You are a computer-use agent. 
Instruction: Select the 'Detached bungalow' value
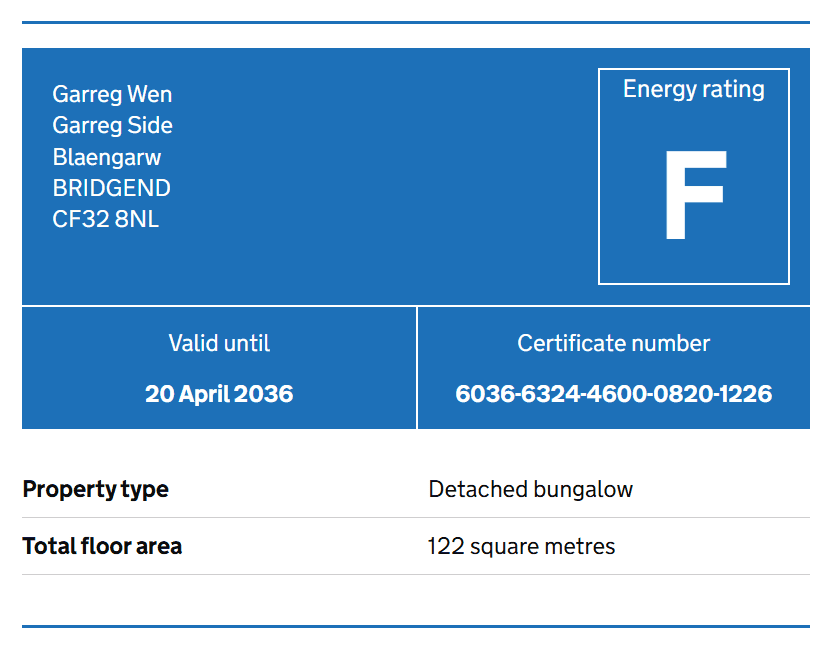tap(530, 489)
